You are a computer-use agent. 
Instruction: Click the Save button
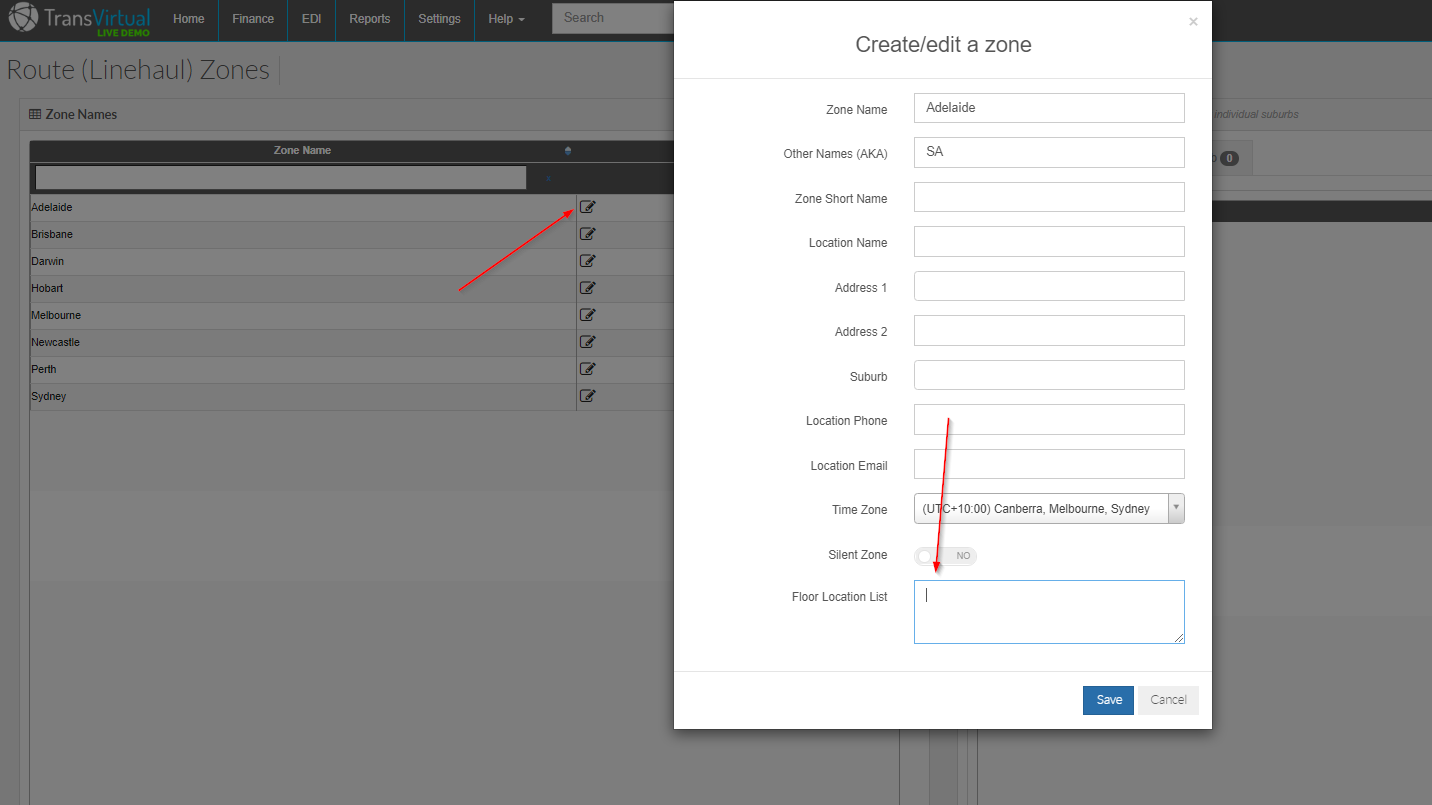coord(1108,700)
